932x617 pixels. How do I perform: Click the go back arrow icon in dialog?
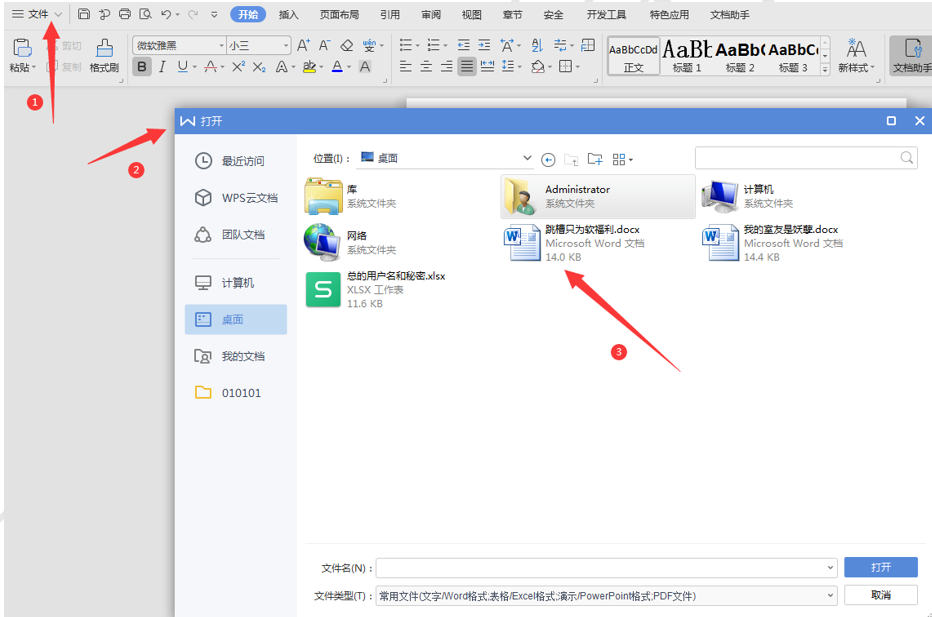click(x=548, y=159)
